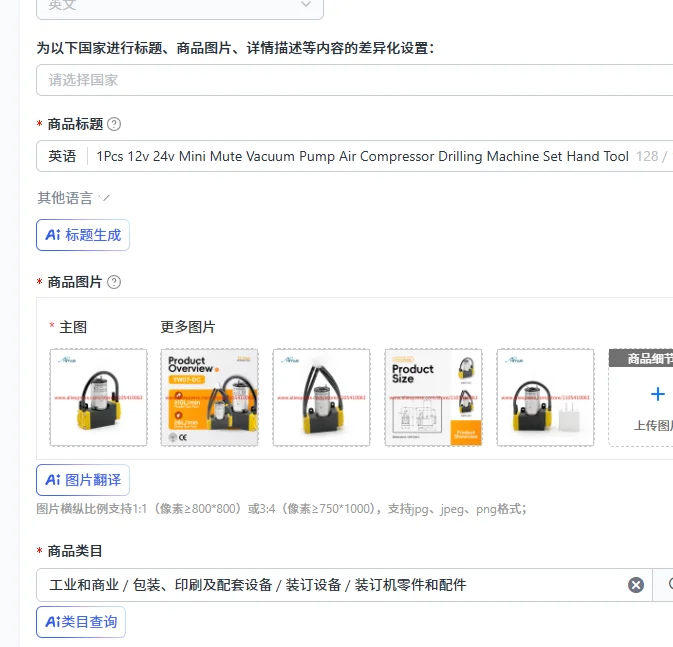Click the AI 标题生成 button
The image size is (673, 647).
tap(83, 235)
